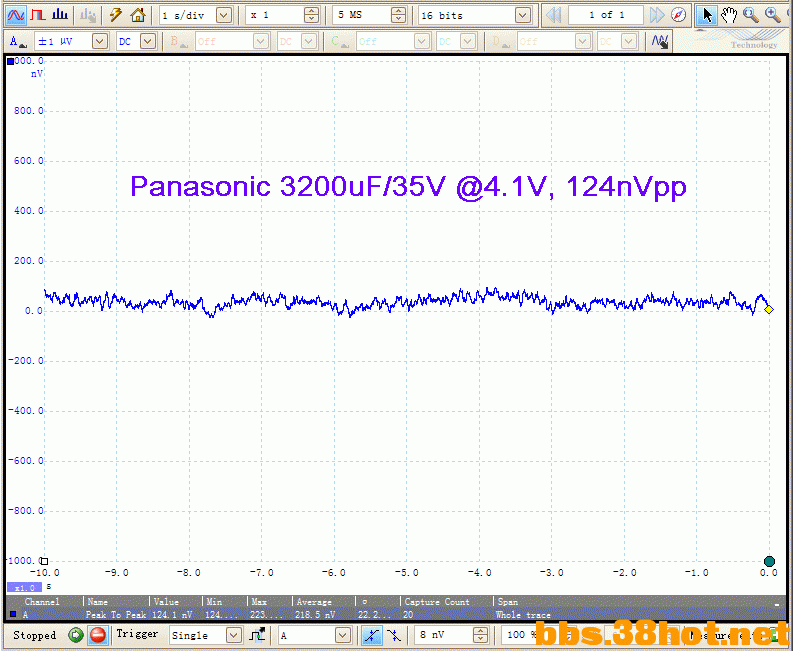Click the Trigger label in bottom toolbar
The image size is (793, 651).
(x=137, y=634)
